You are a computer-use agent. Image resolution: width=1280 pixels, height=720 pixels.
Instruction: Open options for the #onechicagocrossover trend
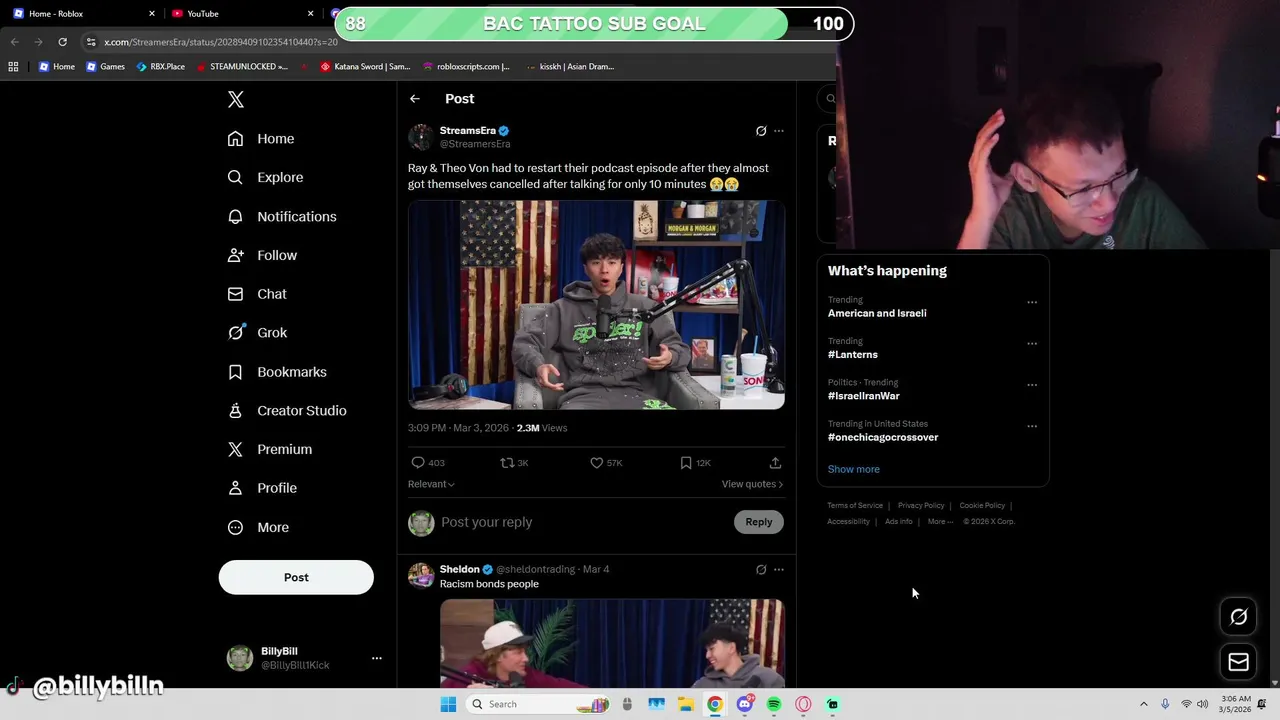coord(1032,426)
